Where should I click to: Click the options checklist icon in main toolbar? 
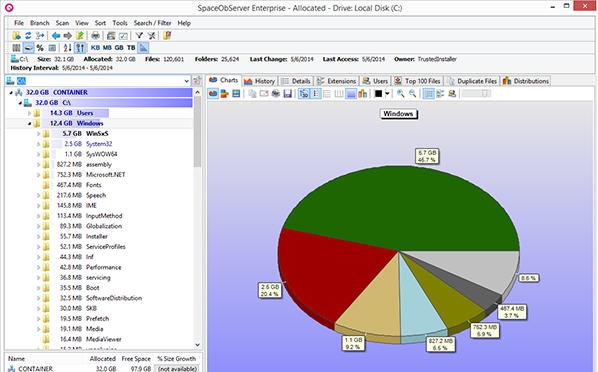click(123, 36)
